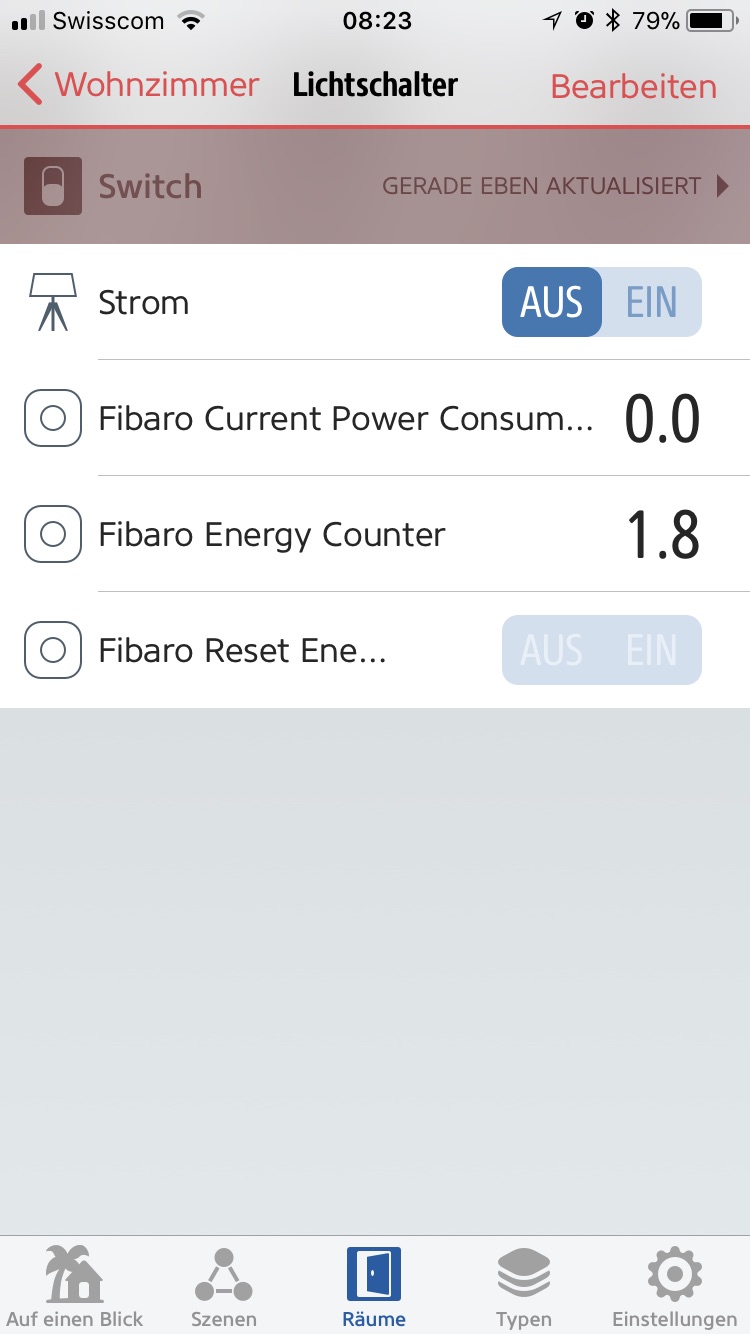This screenshot has width=750, height=1334.
Task: Set Fibaro Reset toggle to AUS
Action: (552, 650)
